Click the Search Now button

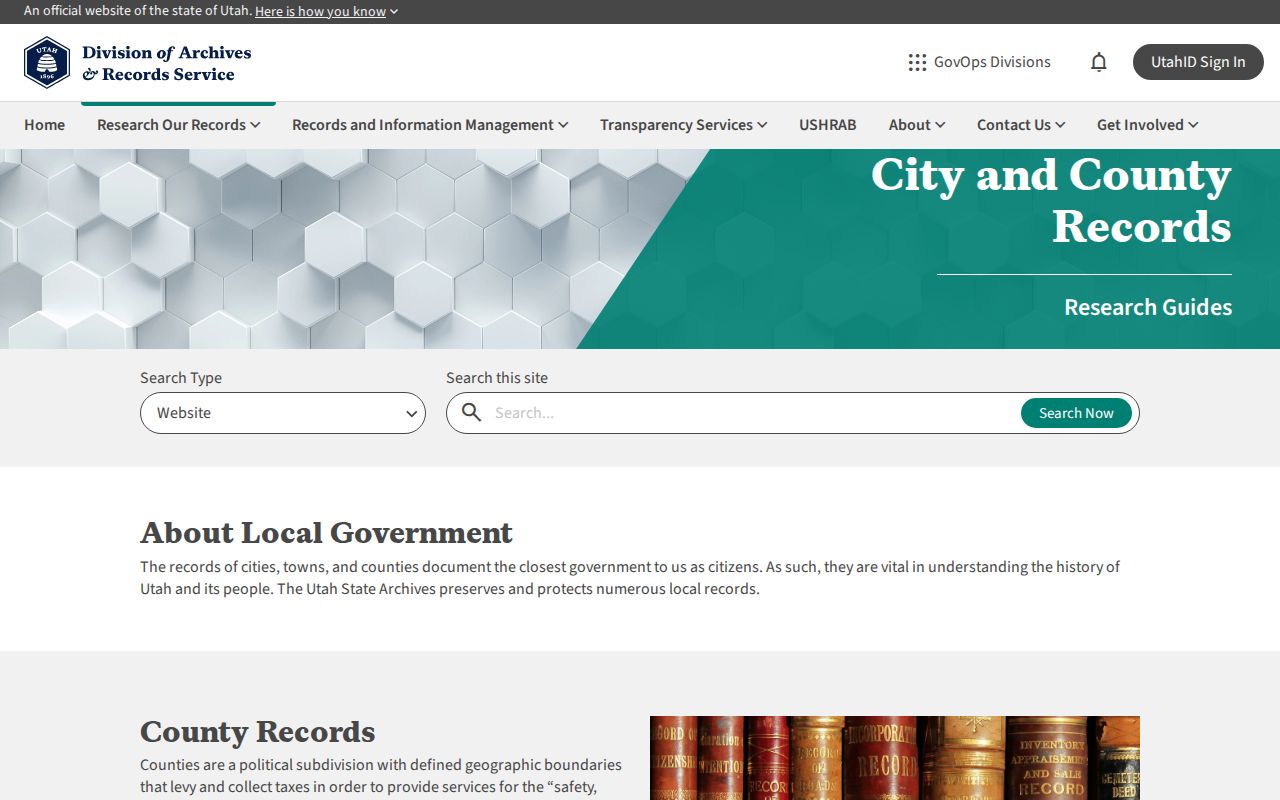coord(1076,413)
